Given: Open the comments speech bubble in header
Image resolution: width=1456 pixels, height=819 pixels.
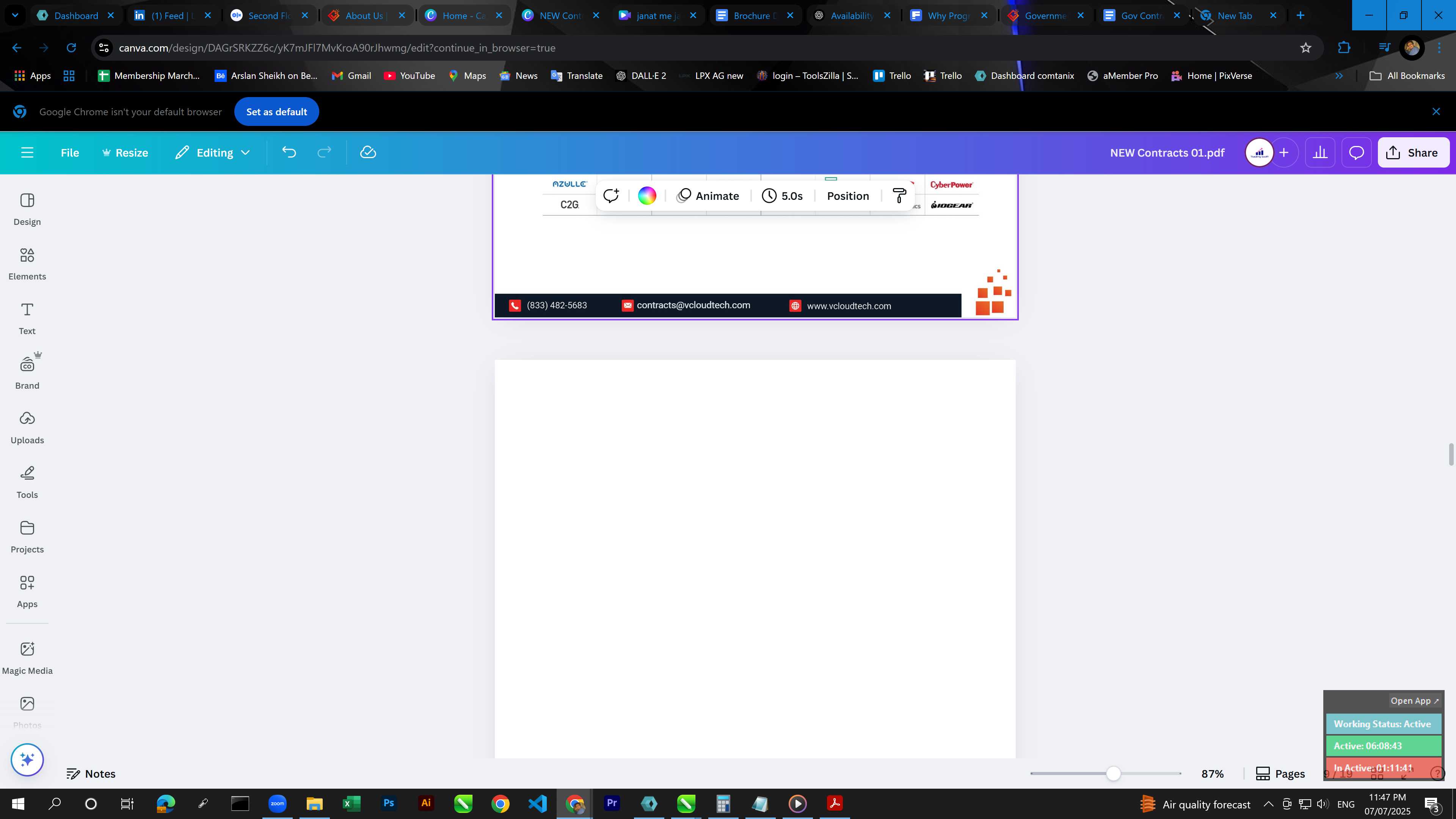Looking at the screenshot, I should tap(1357, 152).
